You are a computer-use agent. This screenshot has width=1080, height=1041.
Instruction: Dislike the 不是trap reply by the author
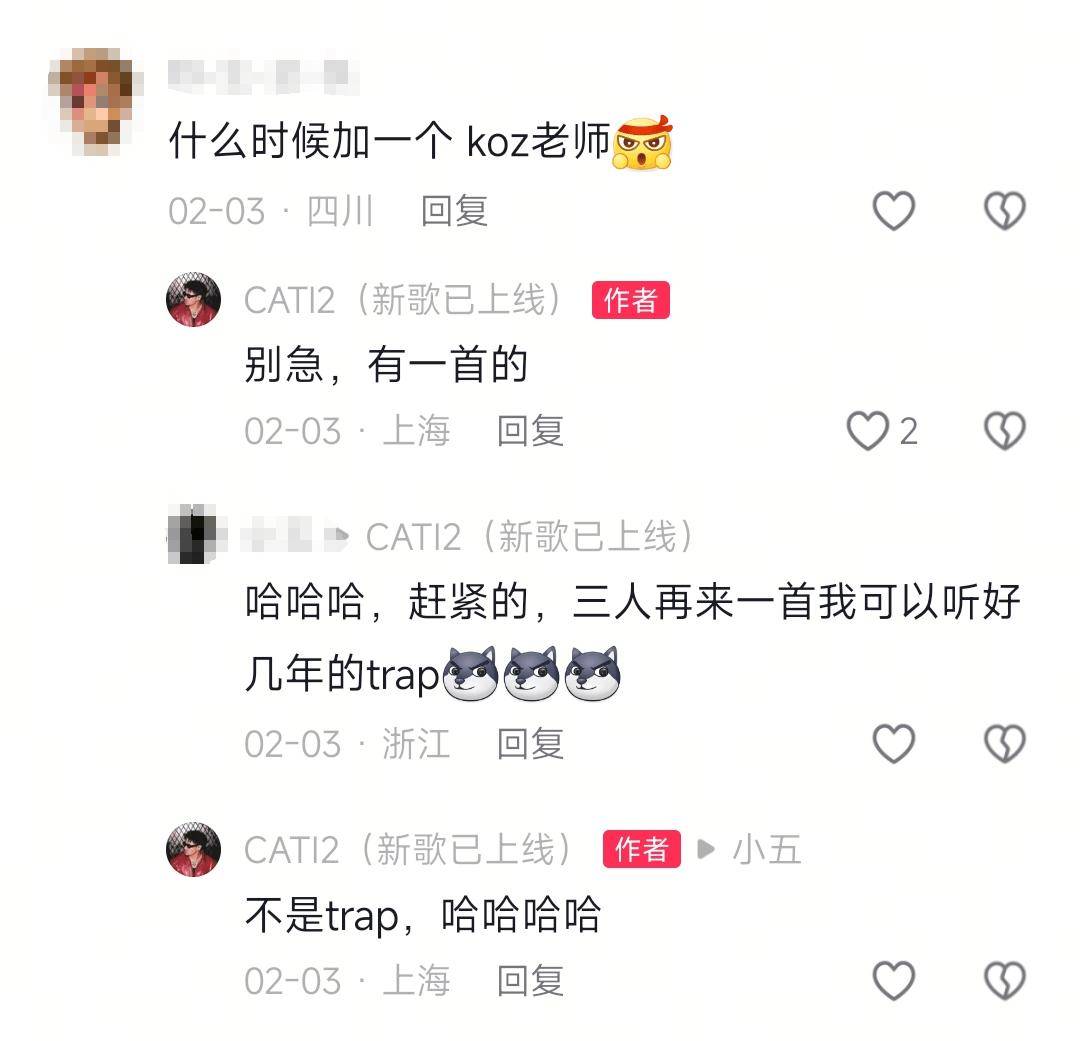pos(1005,980)
